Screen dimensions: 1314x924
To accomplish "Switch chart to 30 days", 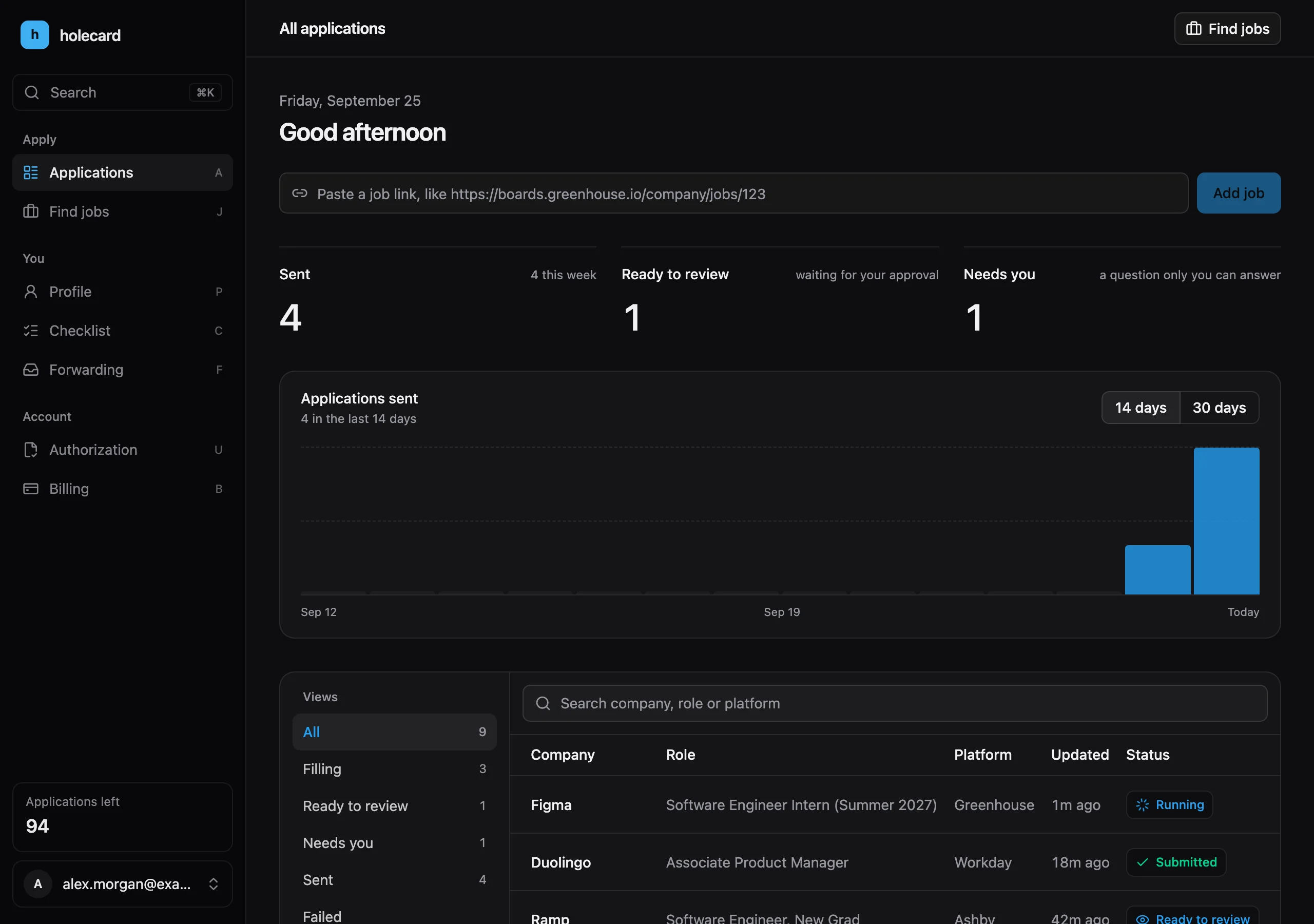I will tap(1219, 408).
